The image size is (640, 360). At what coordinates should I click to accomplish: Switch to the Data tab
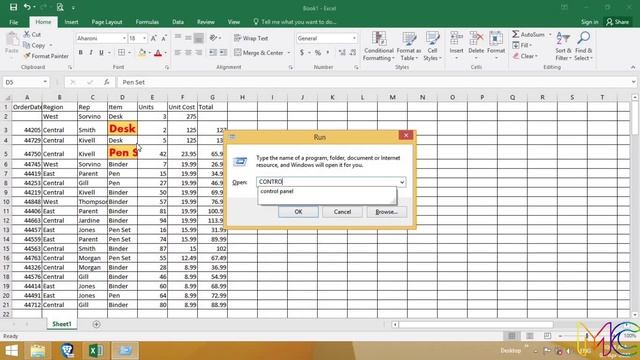(178, 22)
